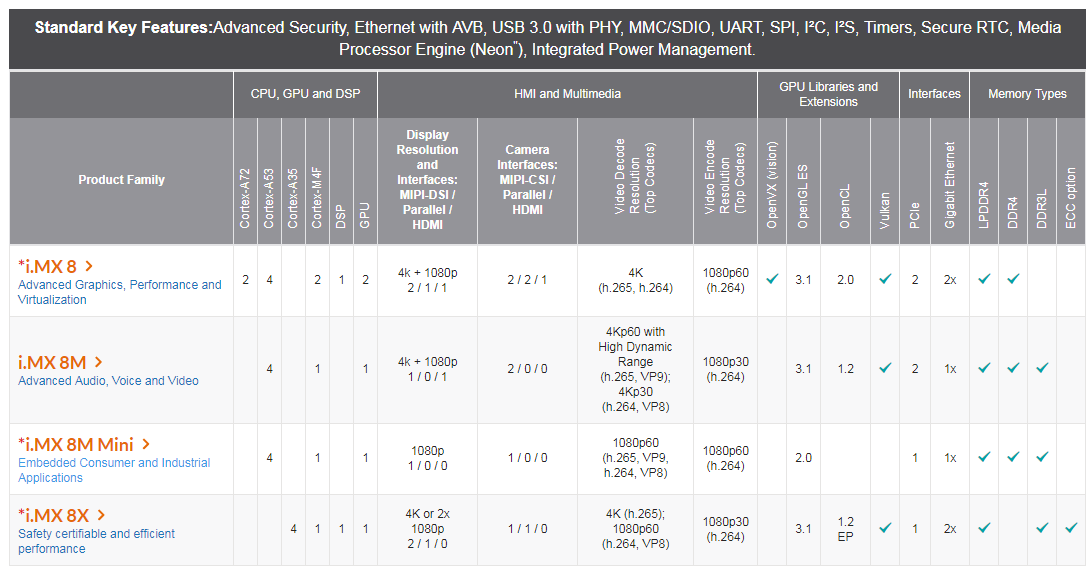The width and height of the screenshot is (1092, 571).
Task: Click the Memory Types group header
Action: pos(1027,94)
